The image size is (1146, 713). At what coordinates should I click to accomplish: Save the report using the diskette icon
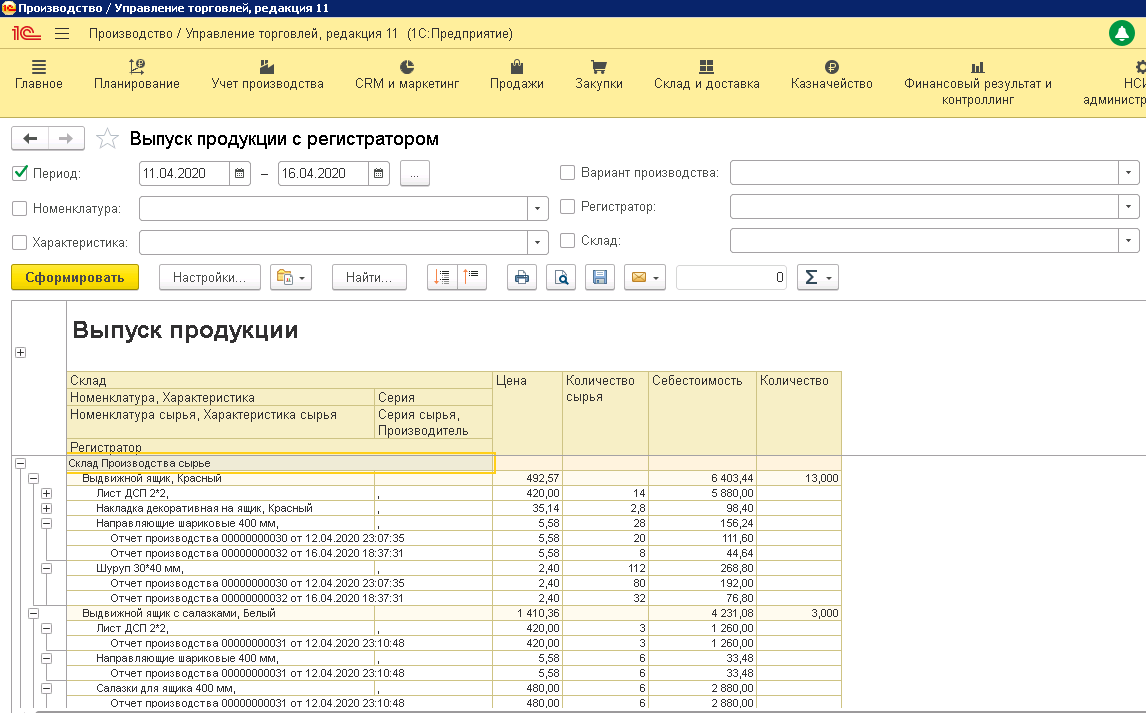coord(600,278)
